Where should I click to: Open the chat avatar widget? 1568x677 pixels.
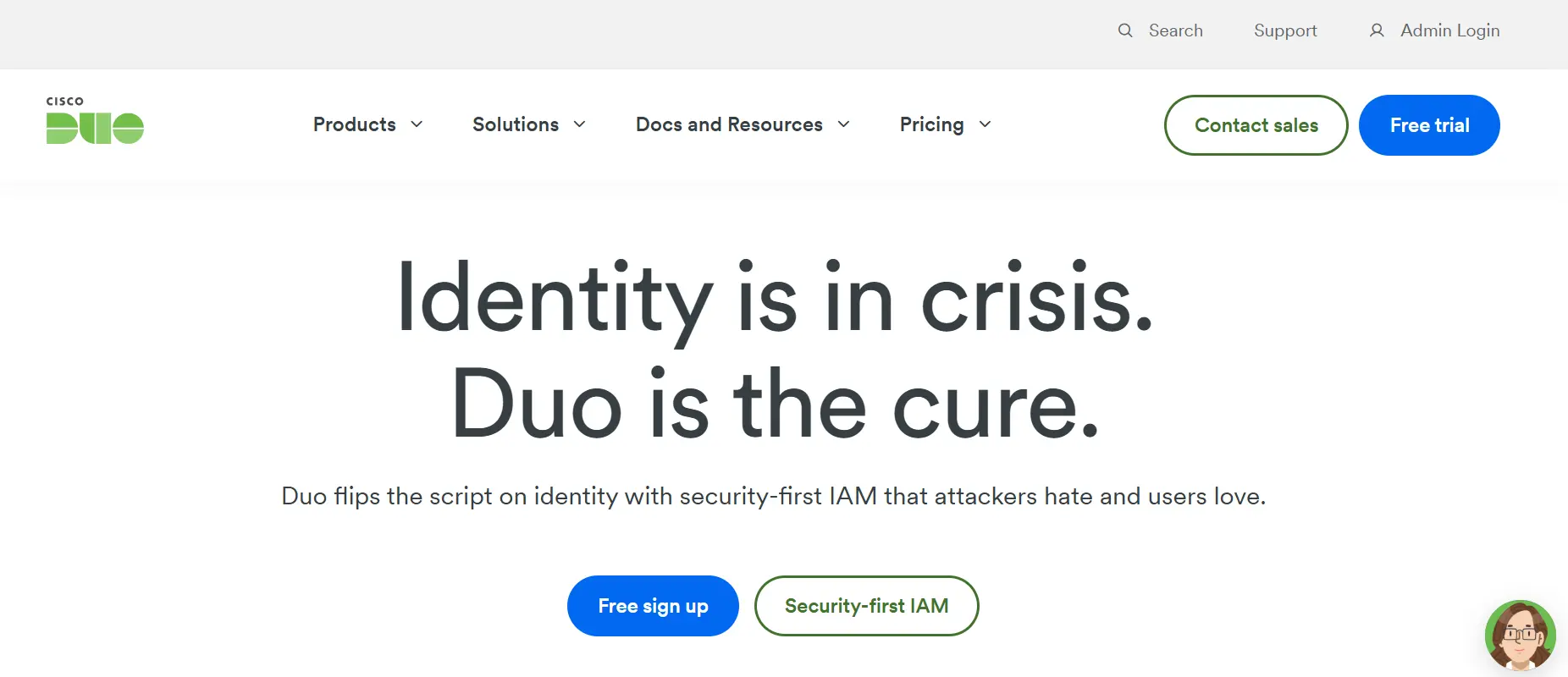coord(1519,636)
